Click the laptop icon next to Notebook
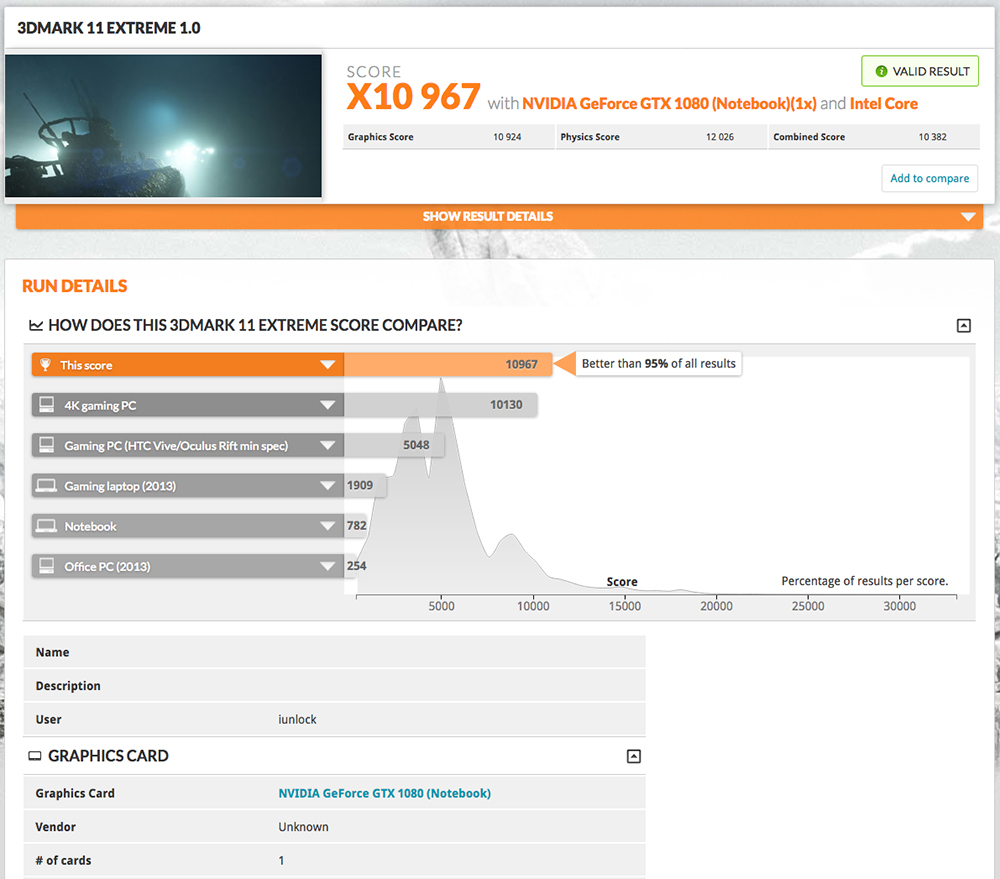The height and width of the screenshot is (879, 1000). point(46,526)
